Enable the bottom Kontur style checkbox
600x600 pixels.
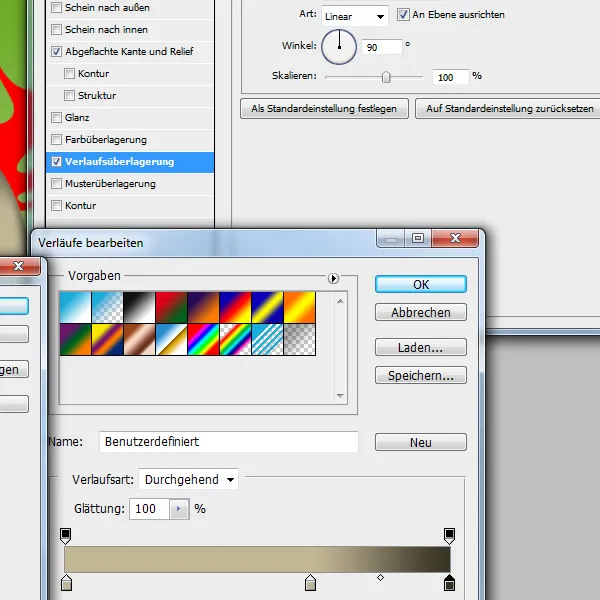tap(56, 205)
